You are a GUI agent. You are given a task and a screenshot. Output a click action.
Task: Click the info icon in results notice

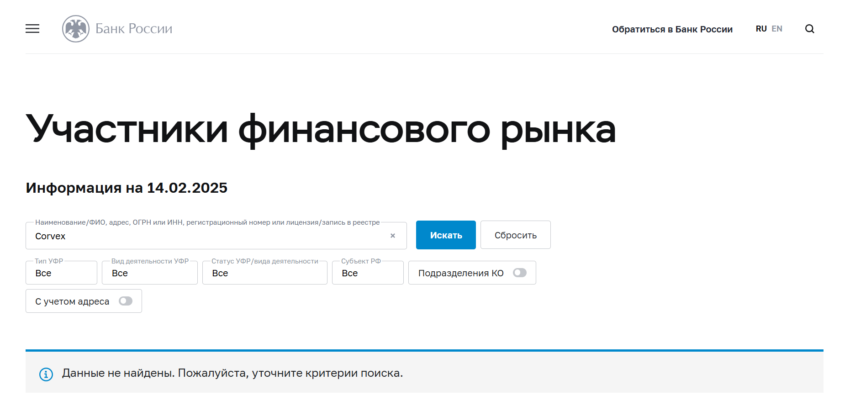pyautogui.click(x=46, y=374)
